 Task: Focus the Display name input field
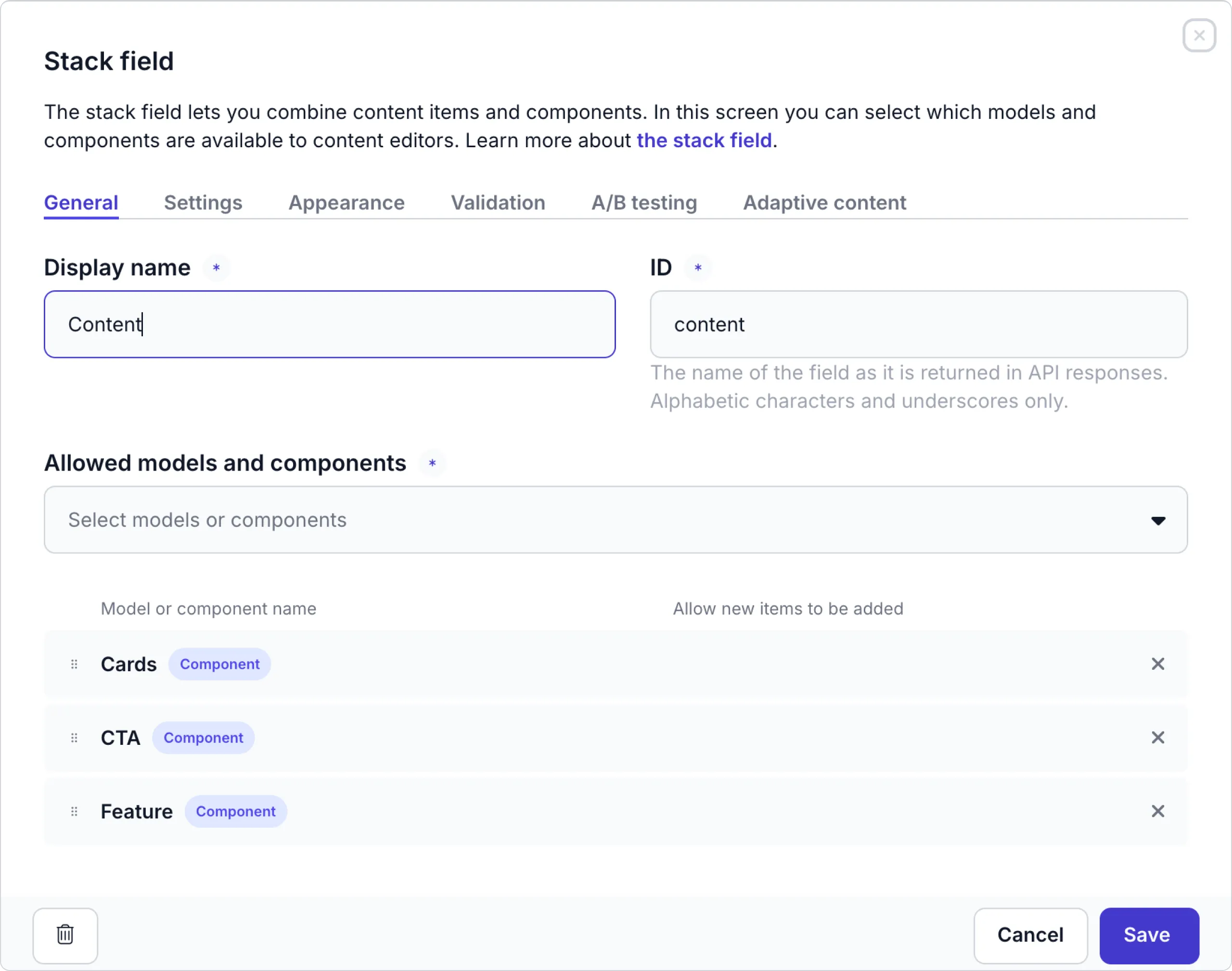tap(330, 325)
